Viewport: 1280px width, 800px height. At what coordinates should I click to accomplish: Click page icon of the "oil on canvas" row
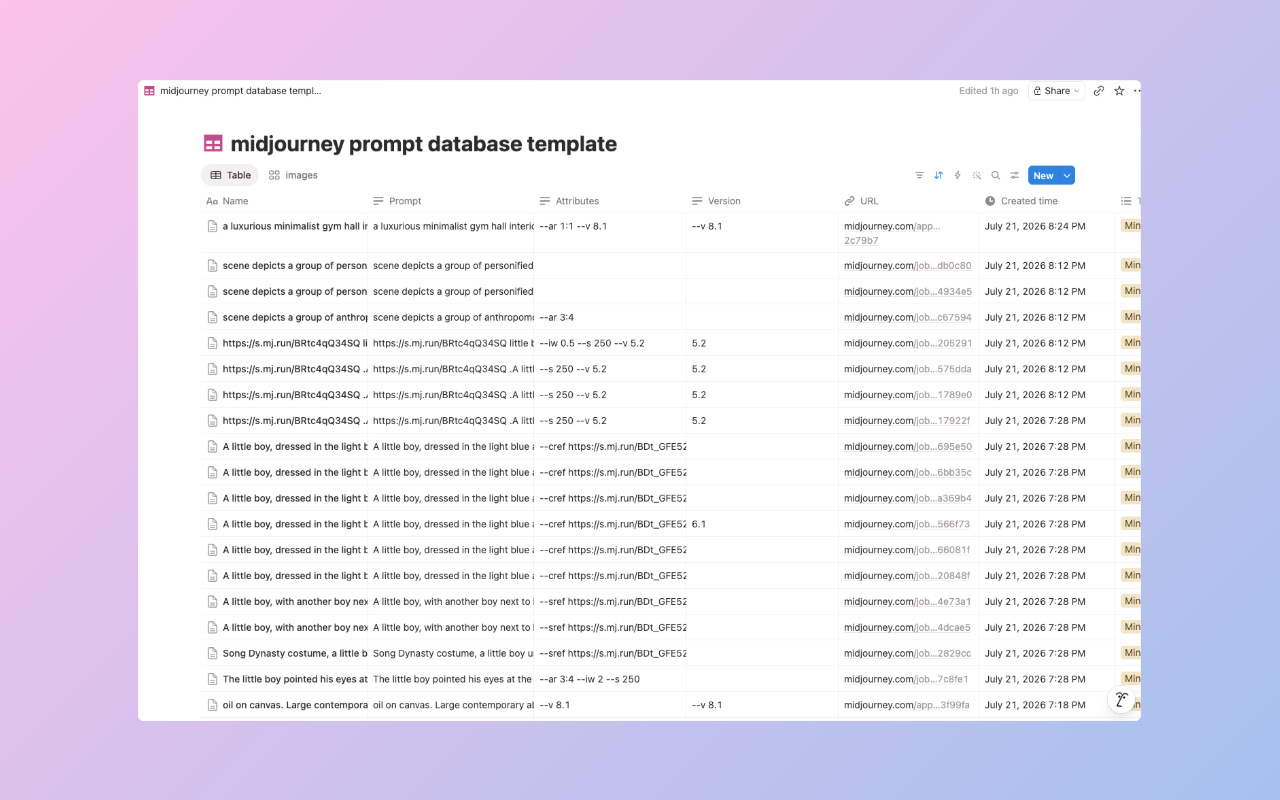pyautogui.click(x=212, y=705)
